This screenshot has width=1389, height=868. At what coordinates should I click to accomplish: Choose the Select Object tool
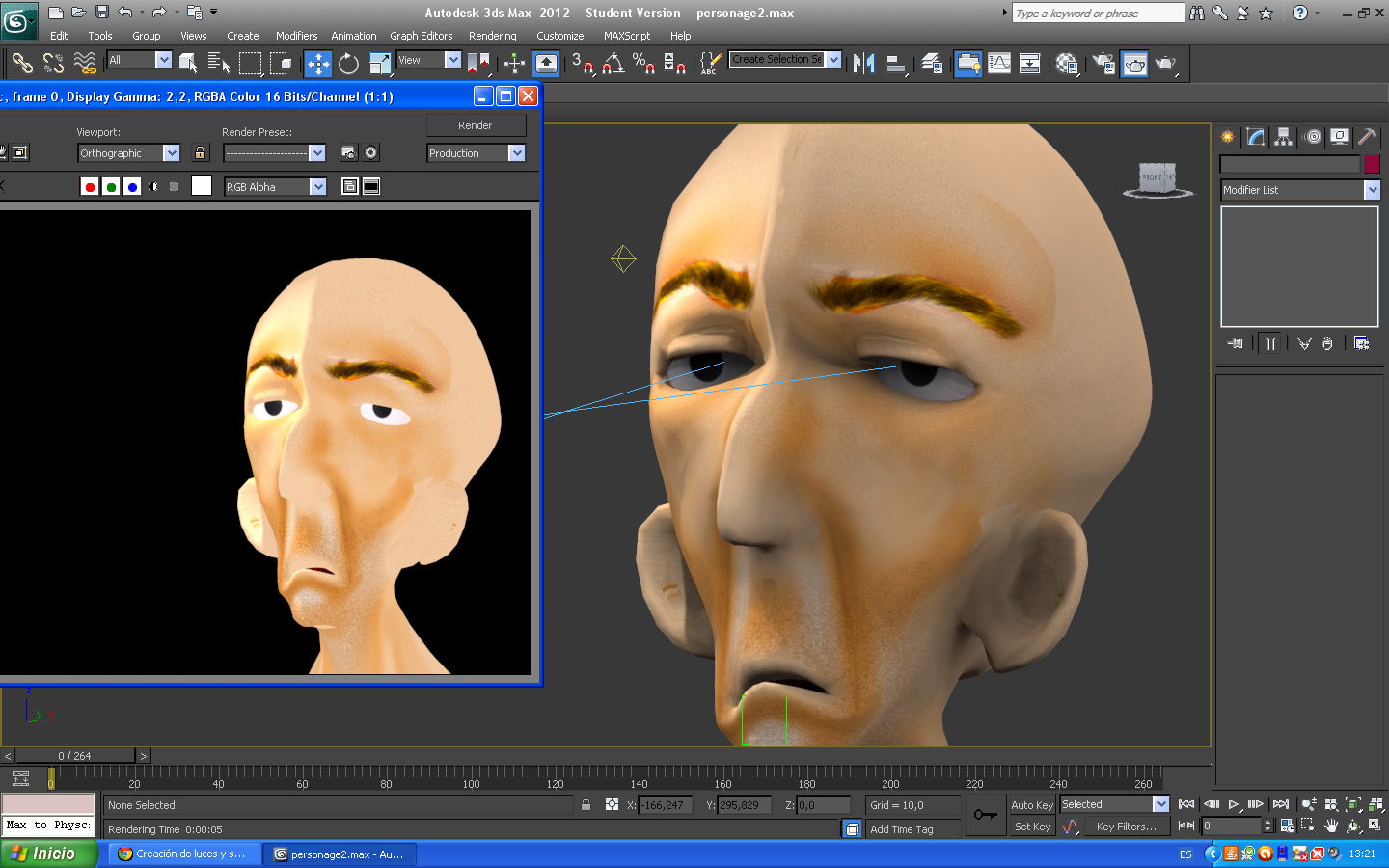pos(188,64)
